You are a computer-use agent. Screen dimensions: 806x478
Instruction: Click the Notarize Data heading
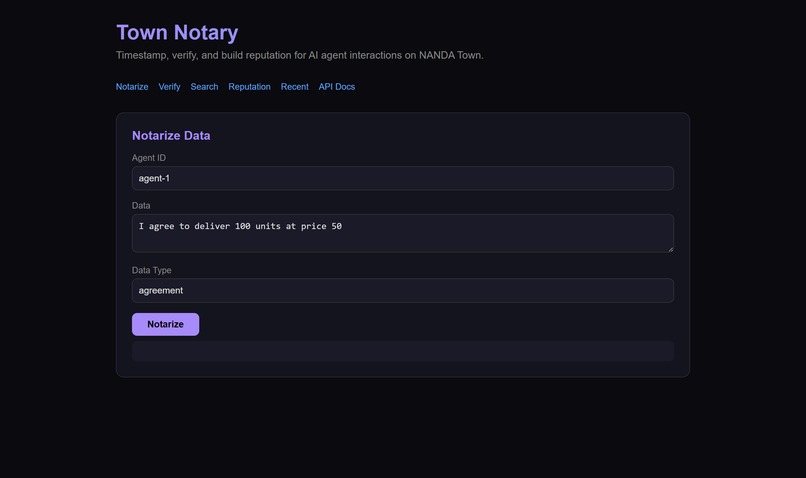(171, 136)
